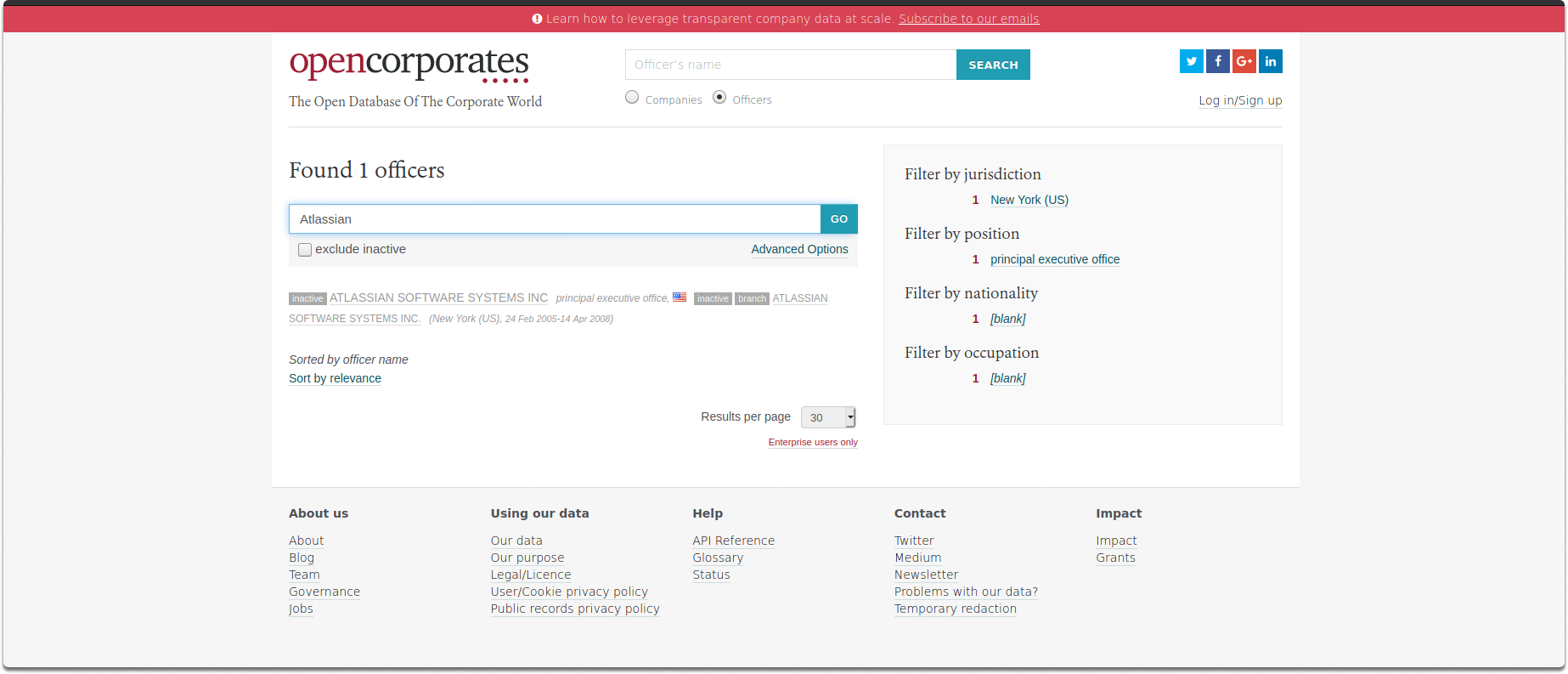Open the Results per page dropdown
The height and width of the screenshot is (674, 1568).
coord(828,417)
